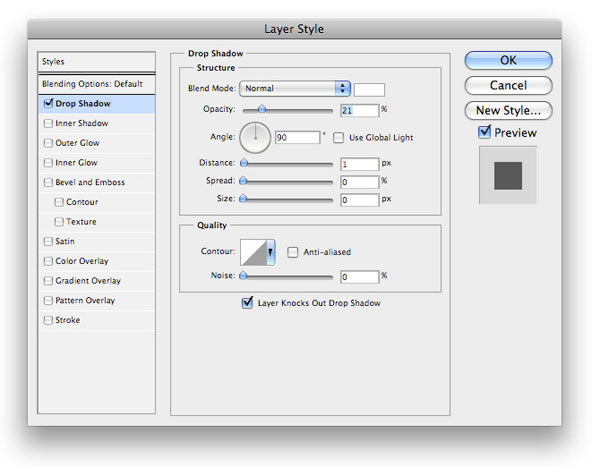
Task: Click the Cancel button
Action: coord(508,85)
